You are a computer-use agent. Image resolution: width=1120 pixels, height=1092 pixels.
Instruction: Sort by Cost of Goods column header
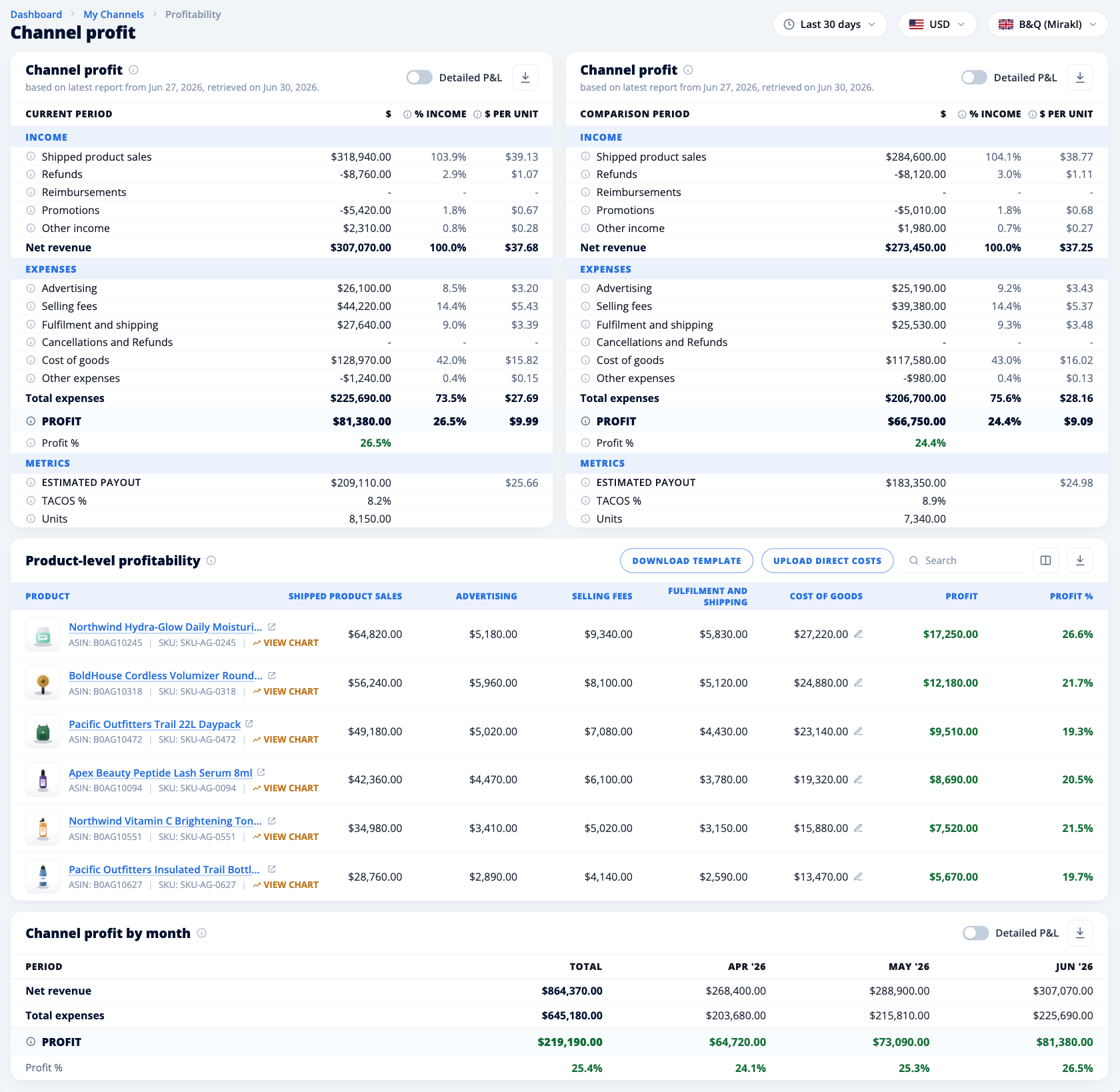tap(826, 597)
